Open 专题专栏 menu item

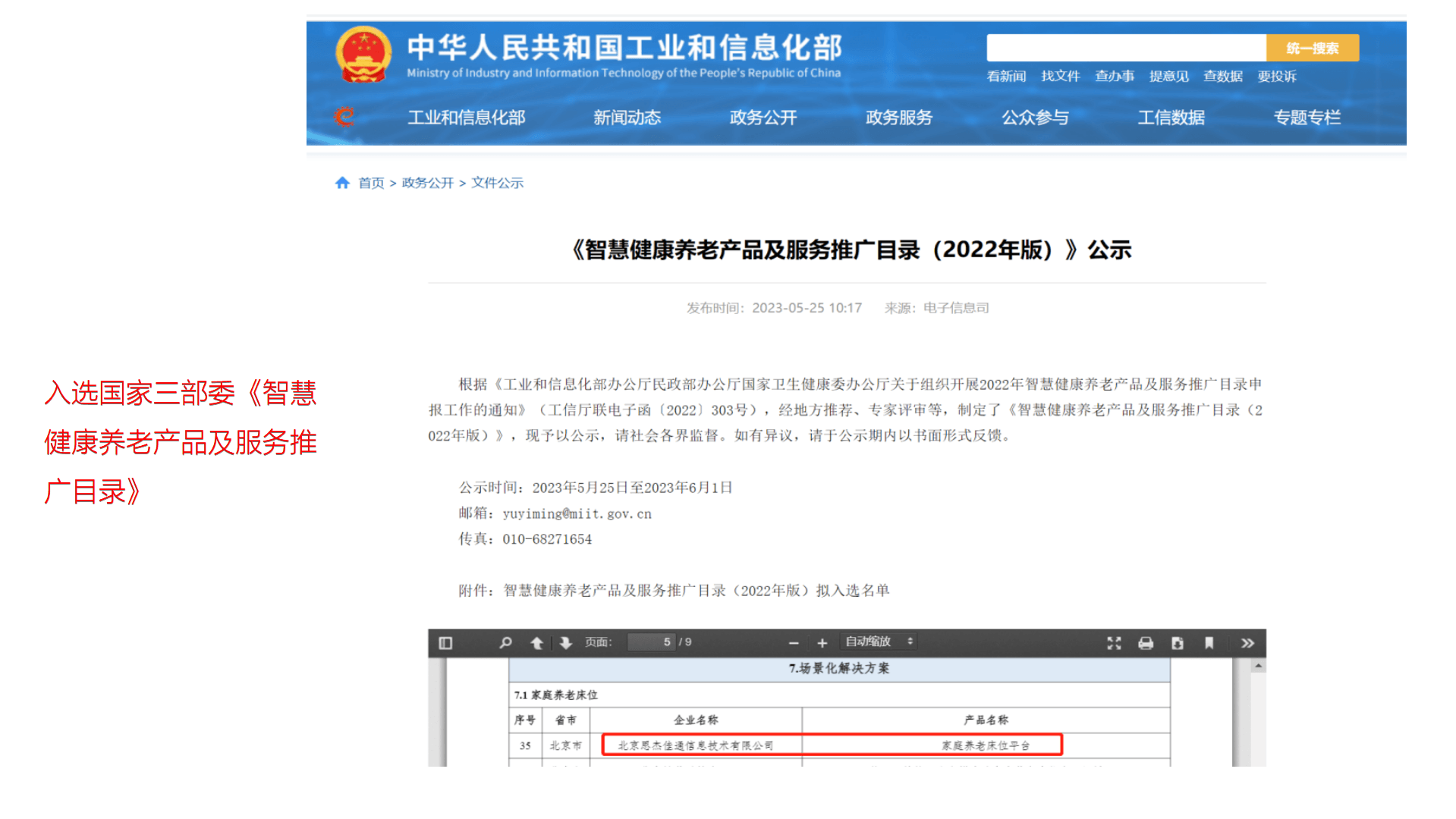coord(1307,118)
